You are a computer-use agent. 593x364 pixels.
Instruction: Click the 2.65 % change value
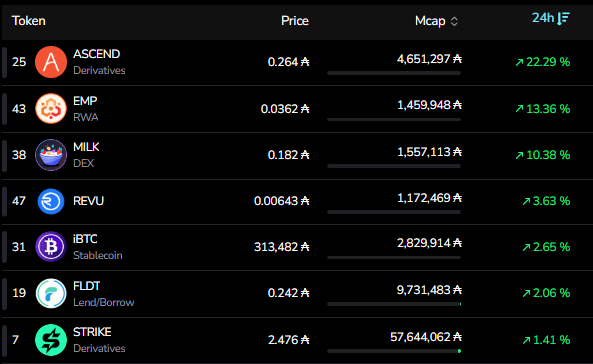(546, 247)
